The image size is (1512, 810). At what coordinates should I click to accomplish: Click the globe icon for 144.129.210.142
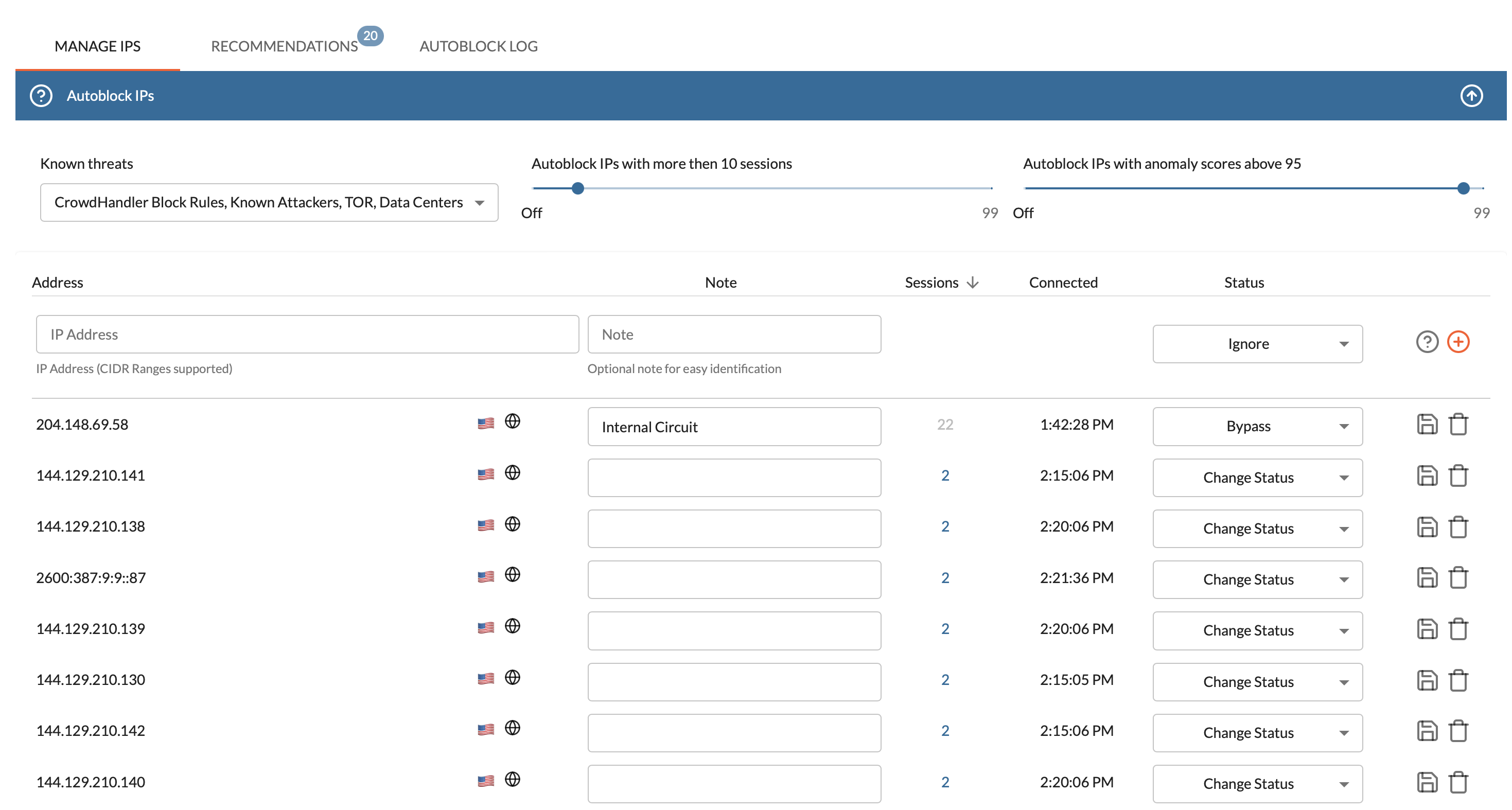pyautogui.click(x=513, y=728)
